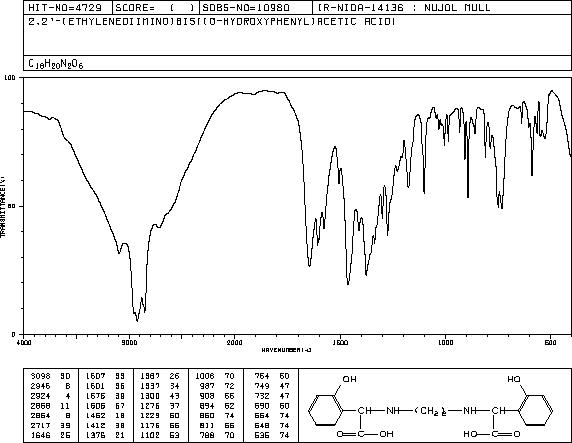The height and width of the screenshot is (443, 572).
Task: Select the compound name 2,2'-(ETHYLENEDIIMINO)BIS line
Action: click(x=212, y=22)
